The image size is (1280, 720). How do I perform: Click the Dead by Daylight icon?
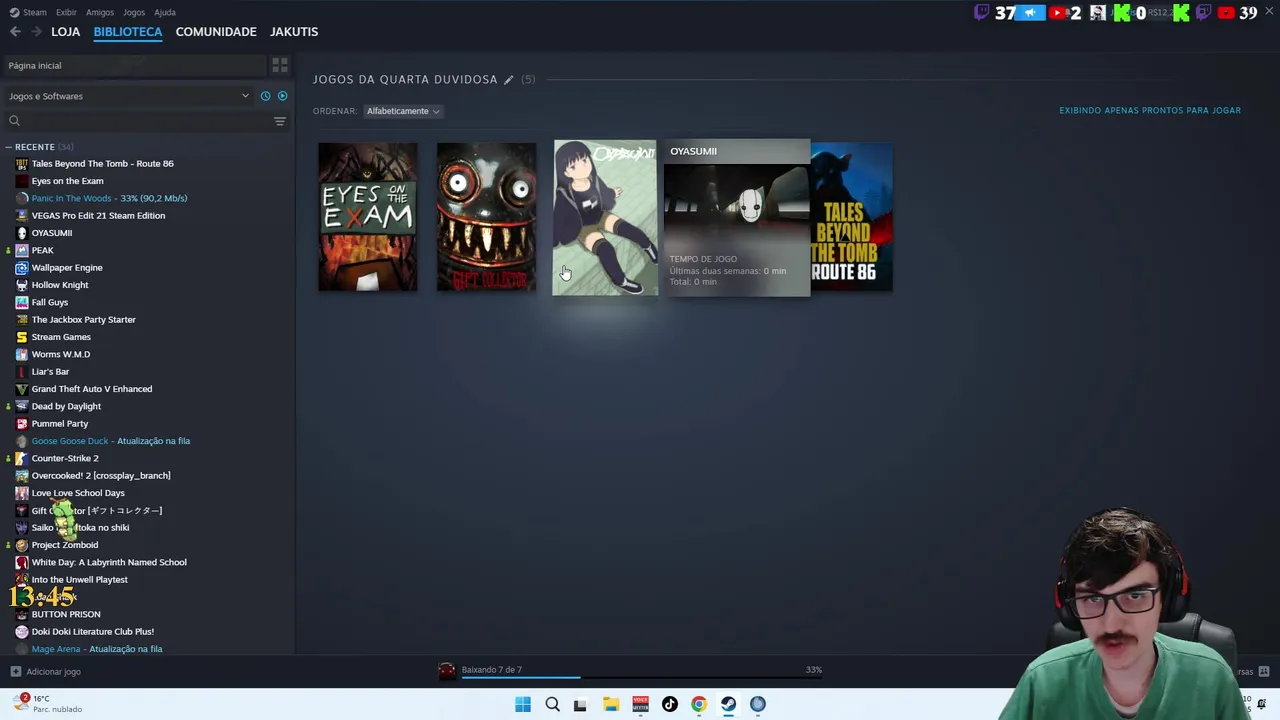[x=22, y=406]
